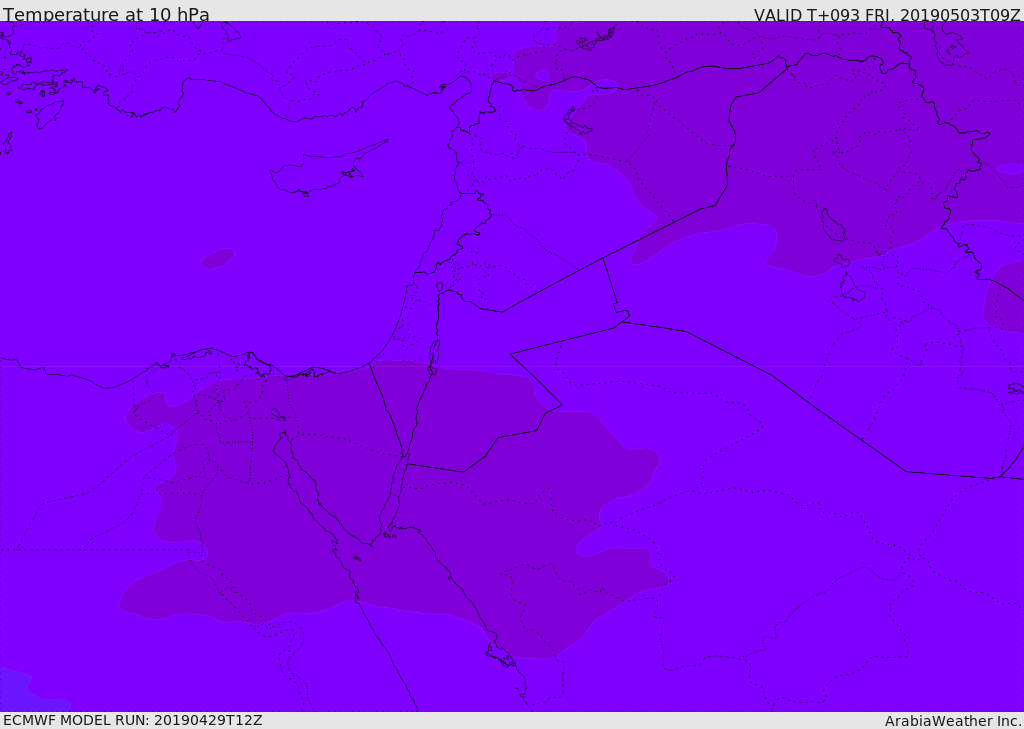Click the 'Temperature at 10 hPa' title

tap(106, 14)
